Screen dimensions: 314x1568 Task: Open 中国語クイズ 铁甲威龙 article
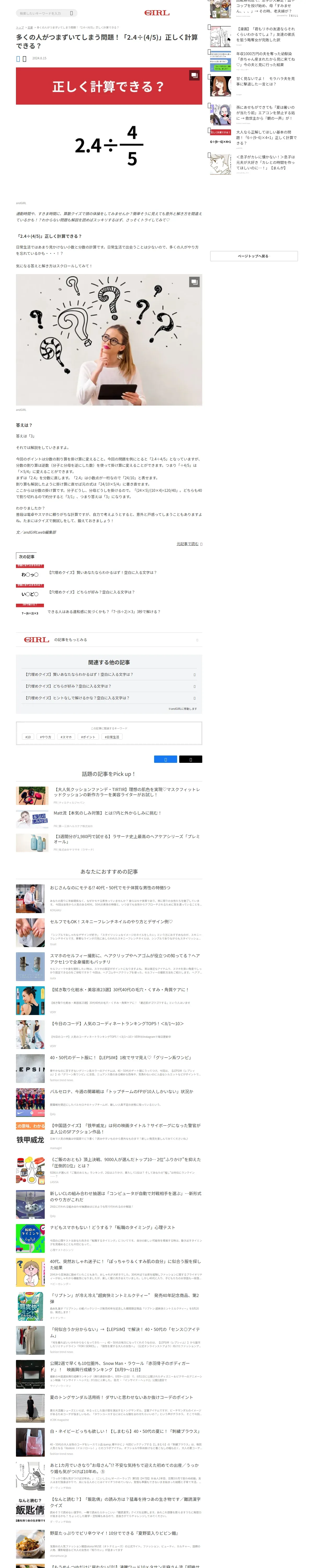125,1128
